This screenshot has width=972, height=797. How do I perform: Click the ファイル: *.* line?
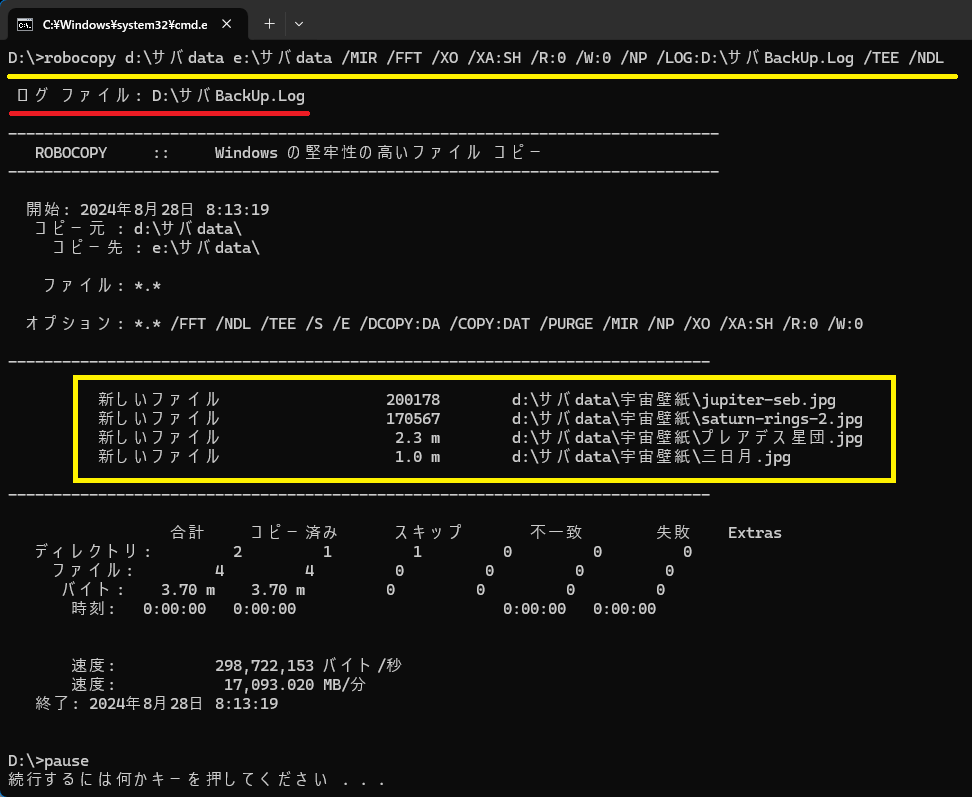(x=102, y=286)
